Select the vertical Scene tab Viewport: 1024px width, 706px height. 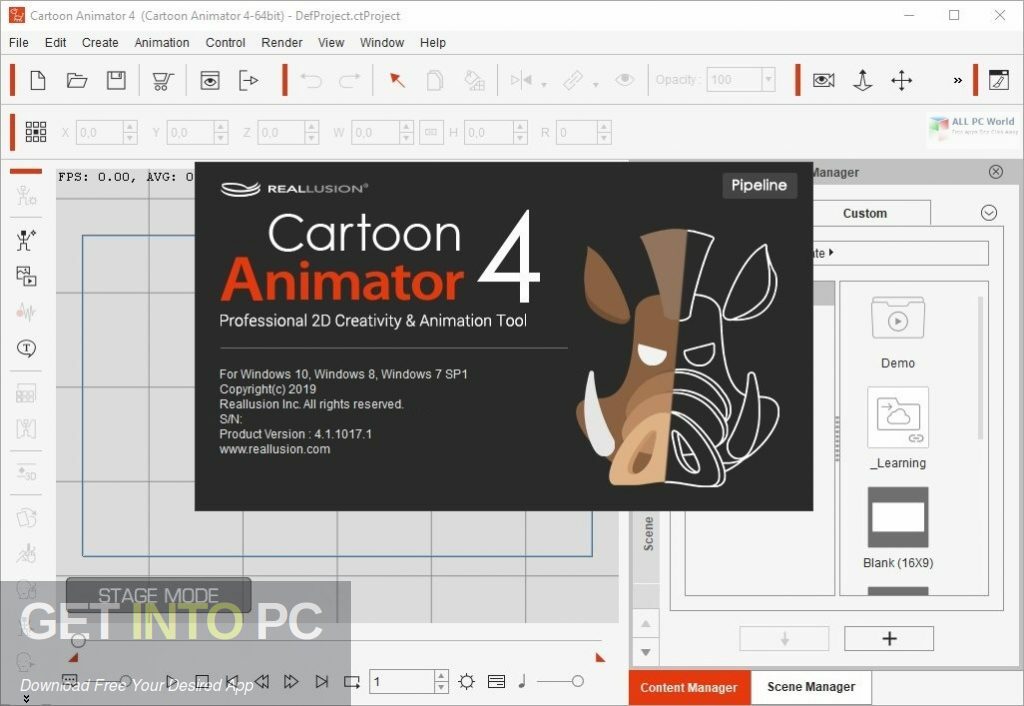648,534
